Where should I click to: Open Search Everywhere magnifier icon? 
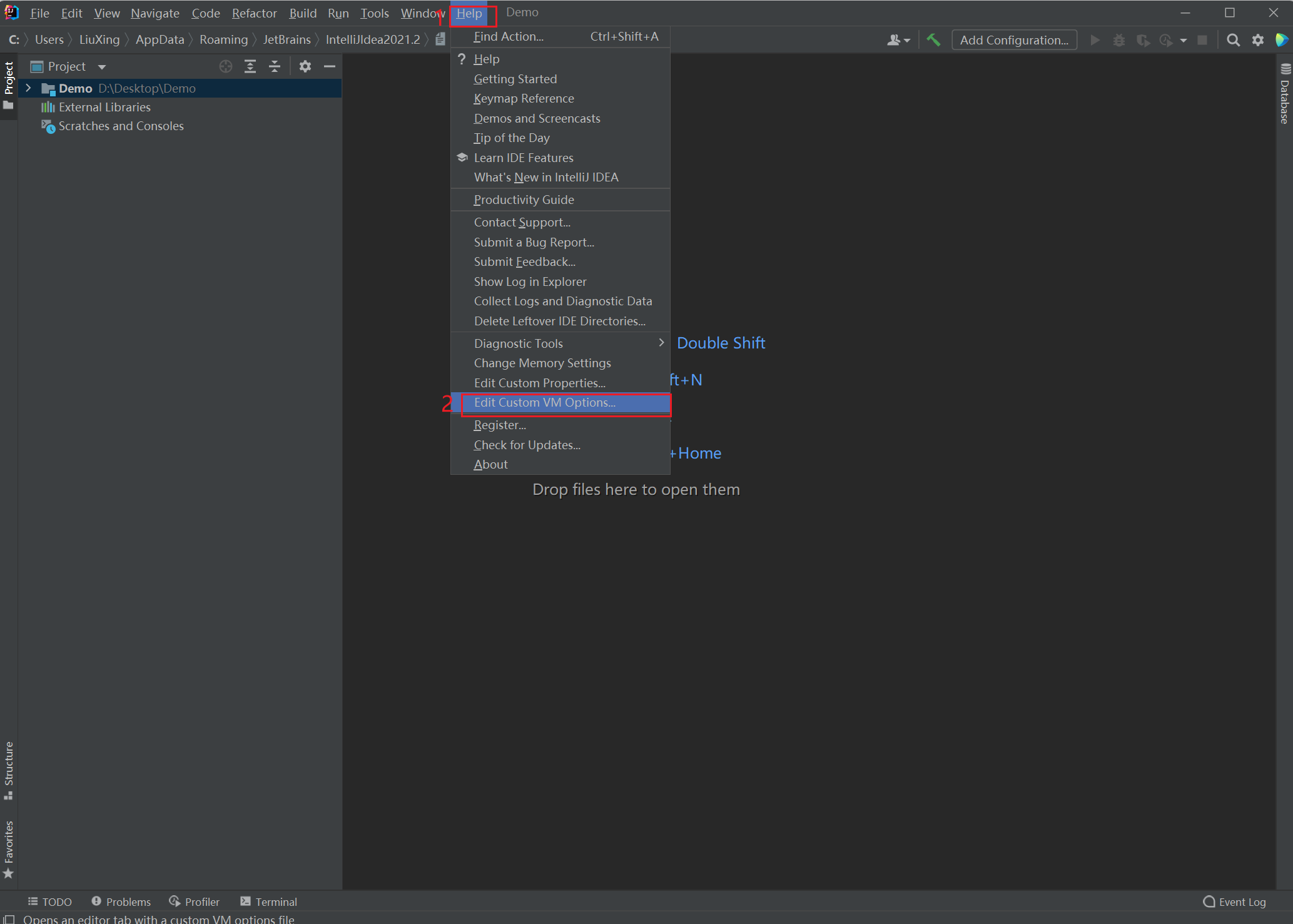tap(1233, 40)
